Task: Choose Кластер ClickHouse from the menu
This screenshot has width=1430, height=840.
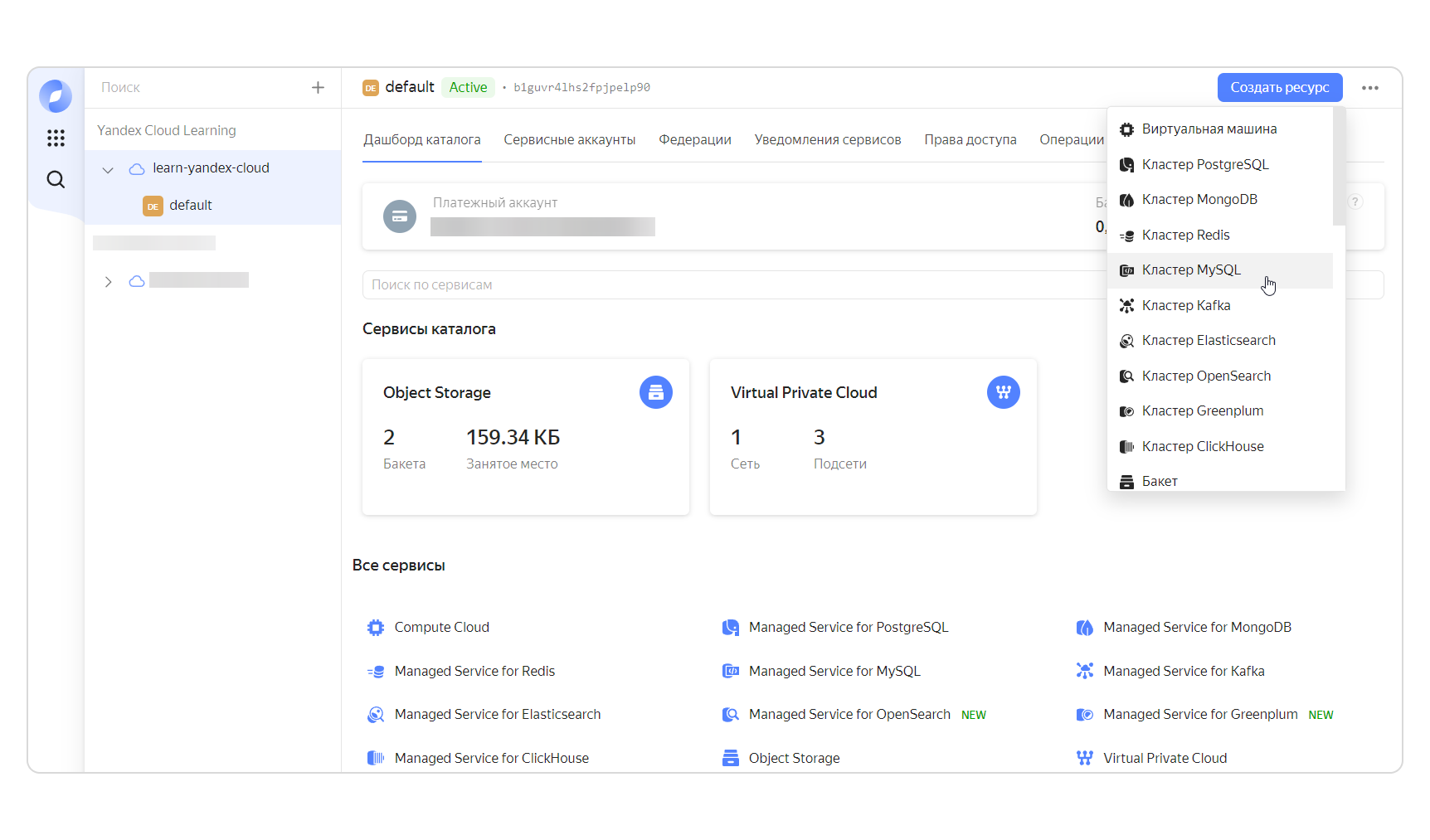Action: (x=1220, y=447)
